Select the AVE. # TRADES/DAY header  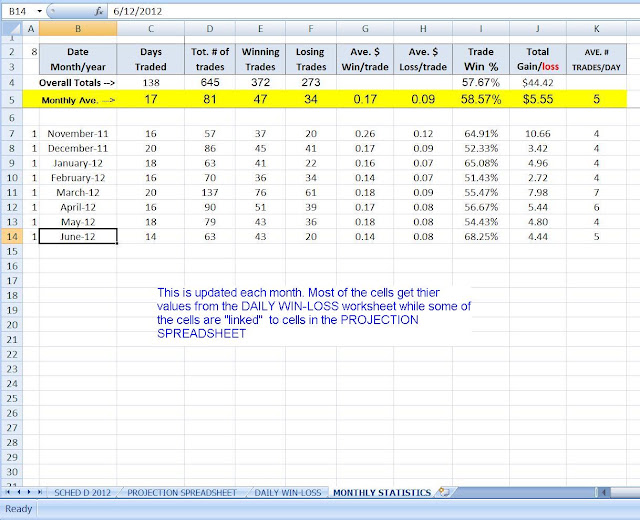coord(596,59)
